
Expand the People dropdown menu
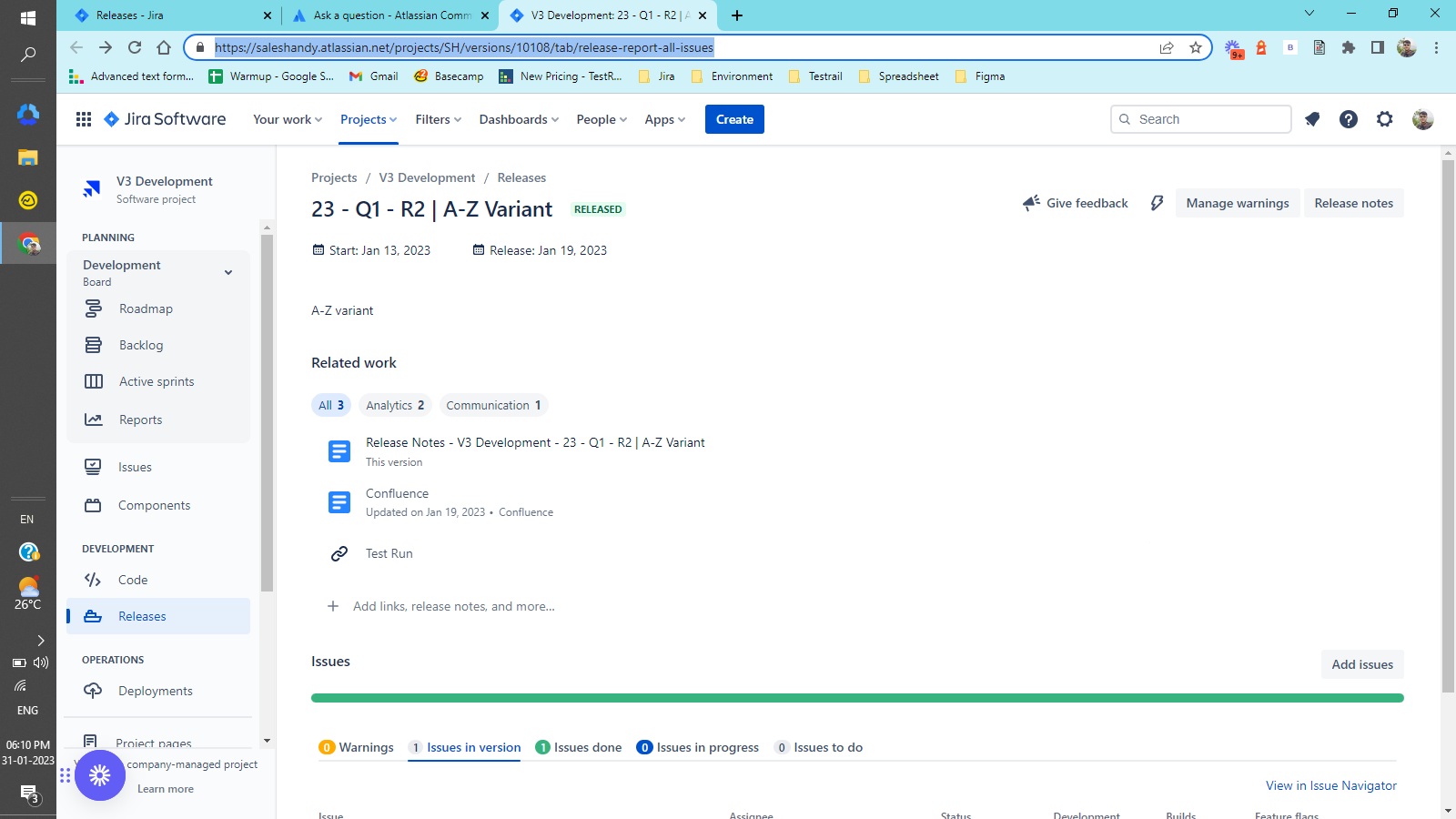[x=602, y=119]
